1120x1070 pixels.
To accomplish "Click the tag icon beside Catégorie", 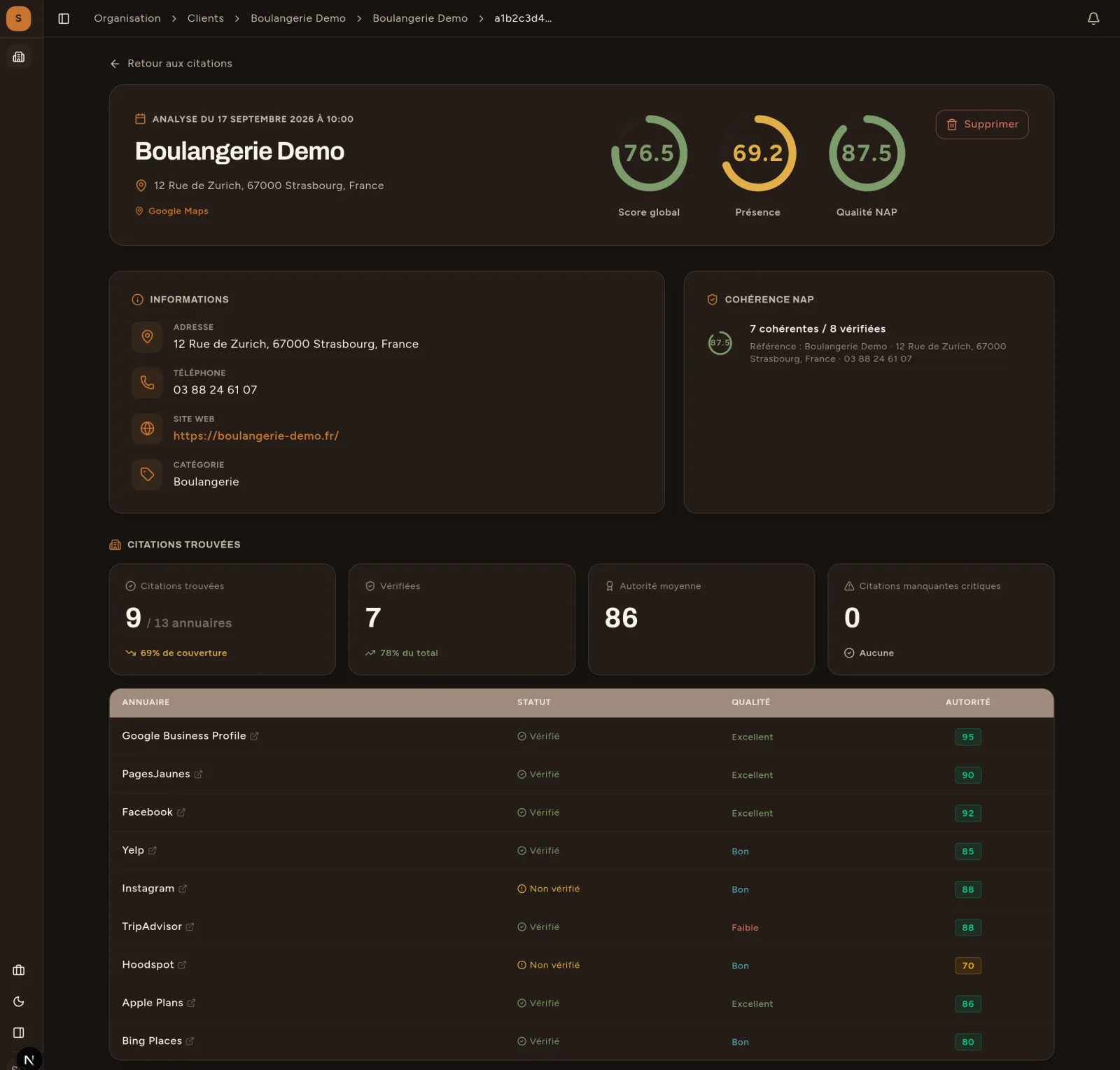I will click(147, 474).
